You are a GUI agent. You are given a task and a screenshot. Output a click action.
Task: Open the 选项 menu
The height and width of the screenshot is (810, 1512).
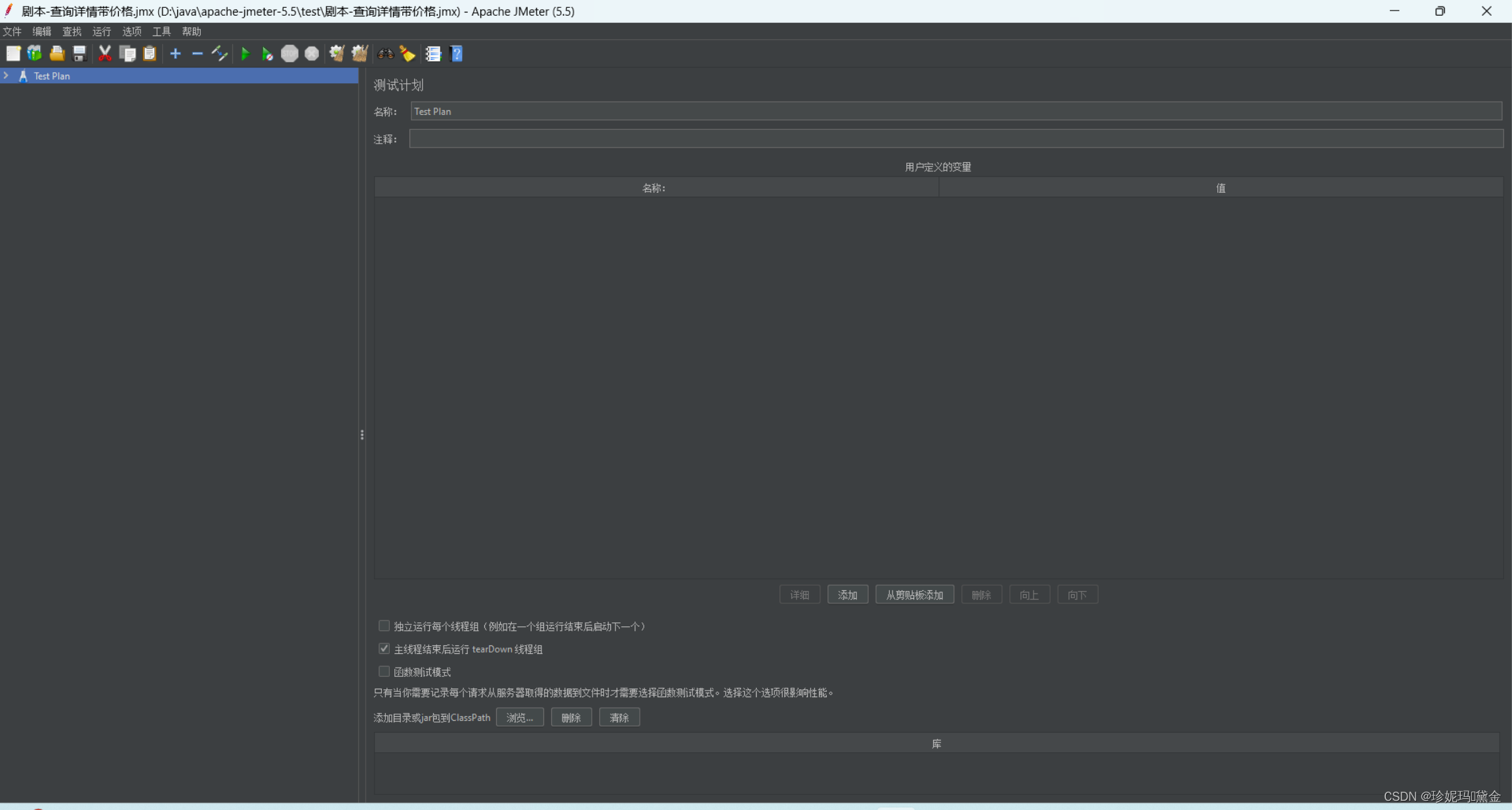(x=132, y=31)
